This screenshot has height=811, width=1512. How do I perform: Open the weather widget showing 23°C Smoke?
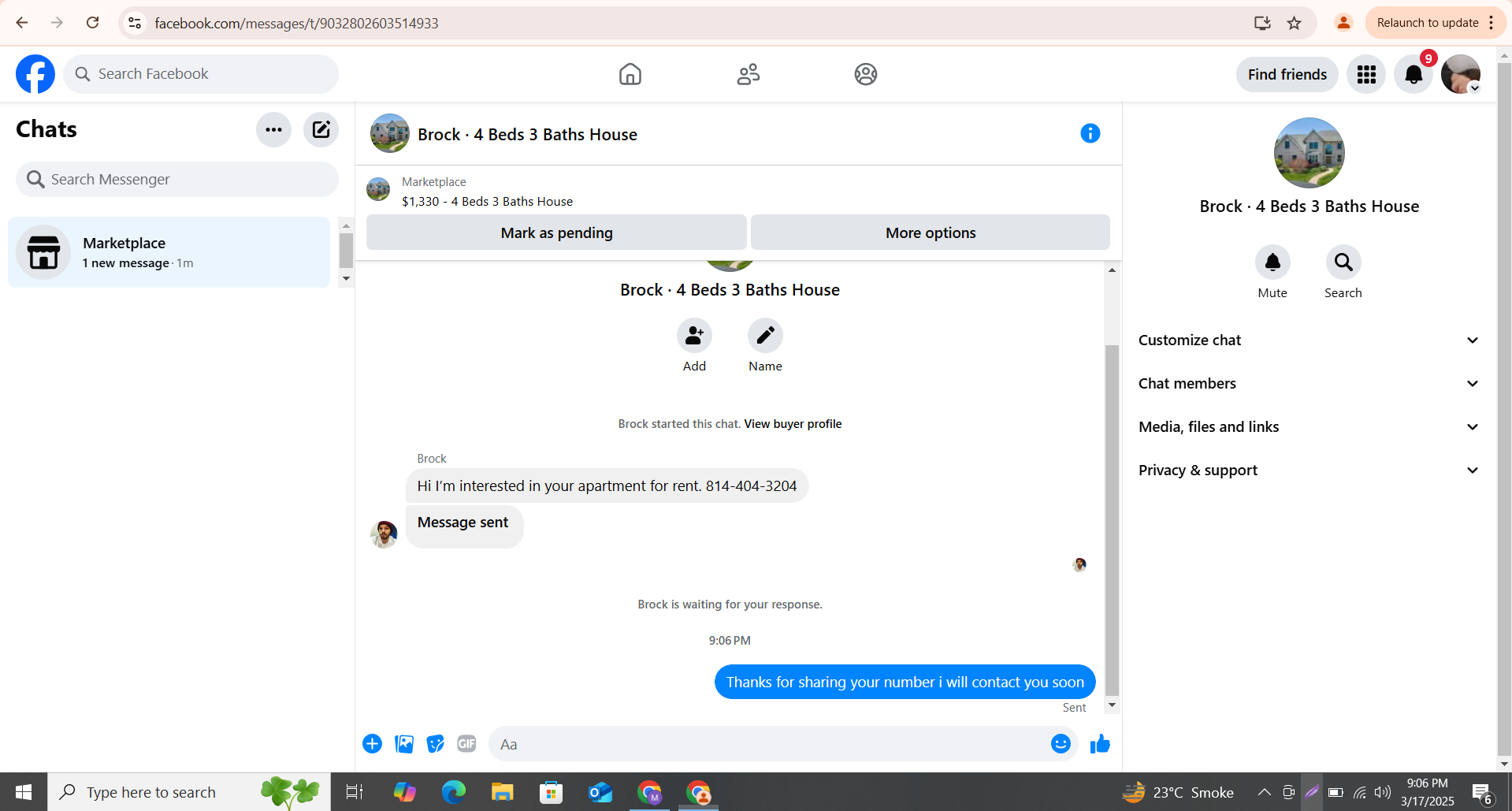tap(1178, 792)
